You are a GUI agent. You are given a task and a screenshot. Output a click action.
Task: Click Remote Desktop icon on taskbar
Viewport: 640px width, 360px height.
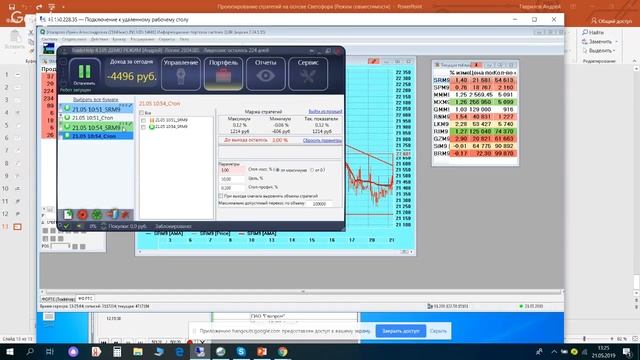coord(200,351)
